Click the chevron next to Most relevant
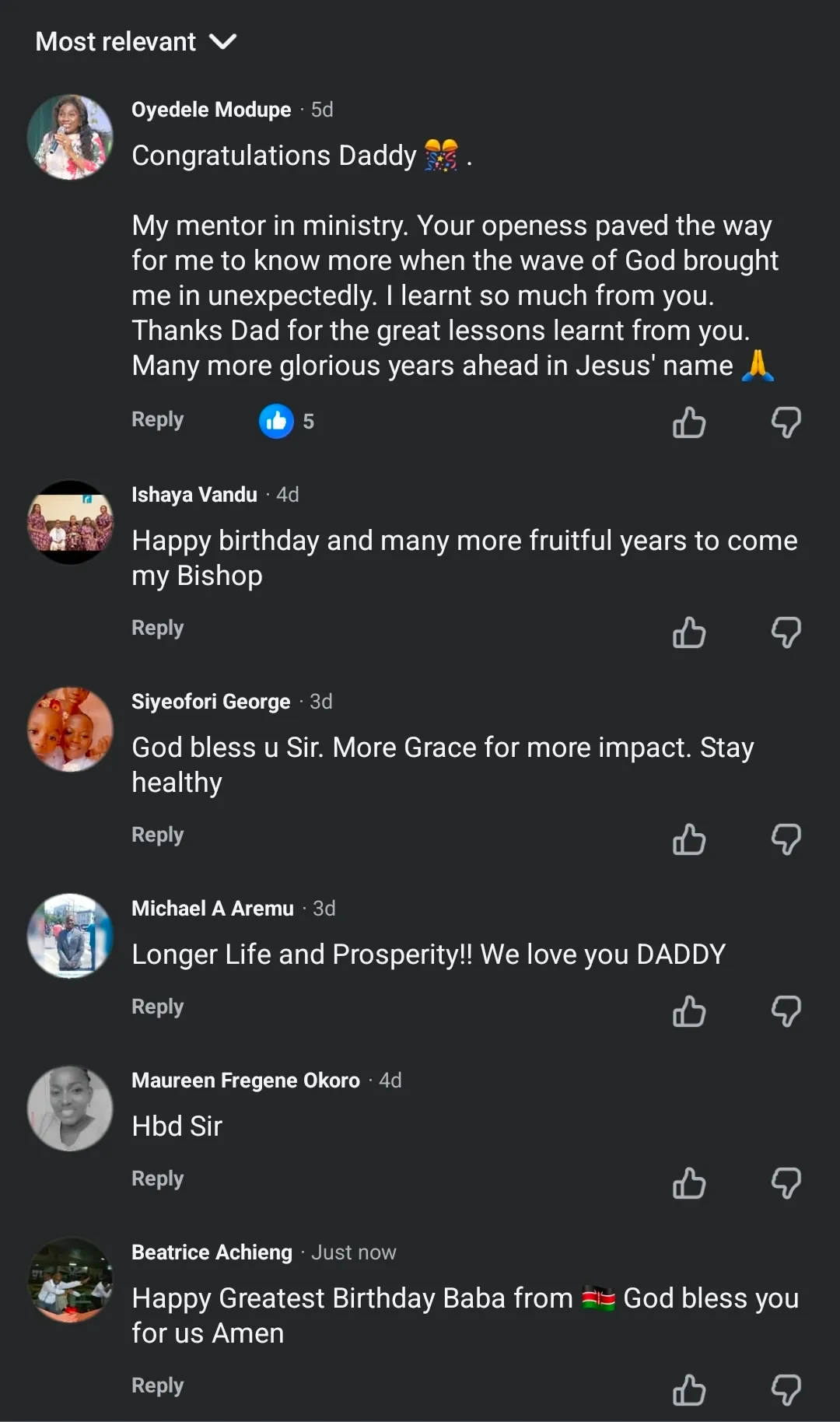The width and height of the screenshot is (840, 1422). coord(222,41)
